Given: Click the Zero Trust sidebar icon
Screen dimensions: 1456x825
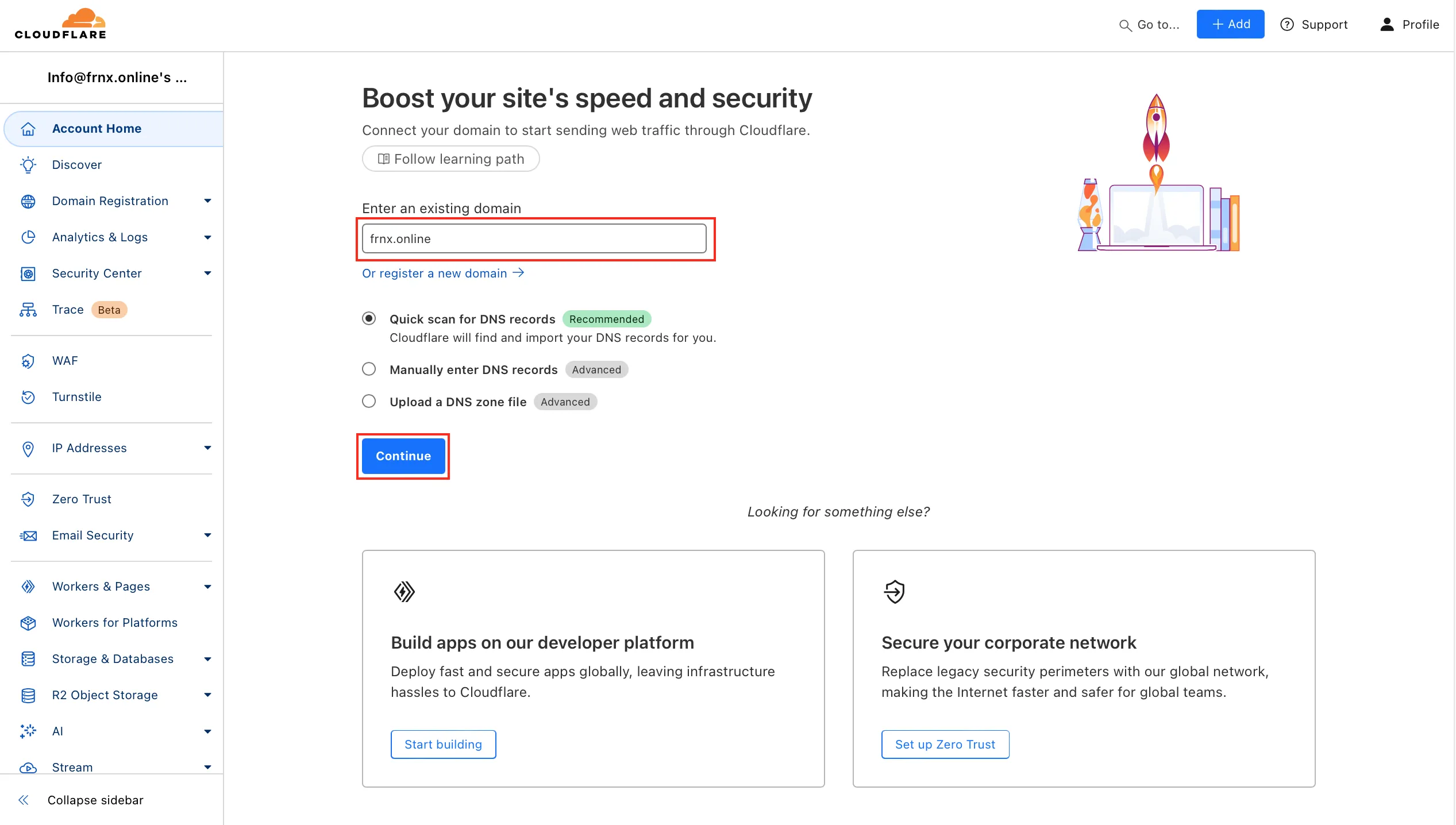Looking at the screenshot, I should 28,499.
